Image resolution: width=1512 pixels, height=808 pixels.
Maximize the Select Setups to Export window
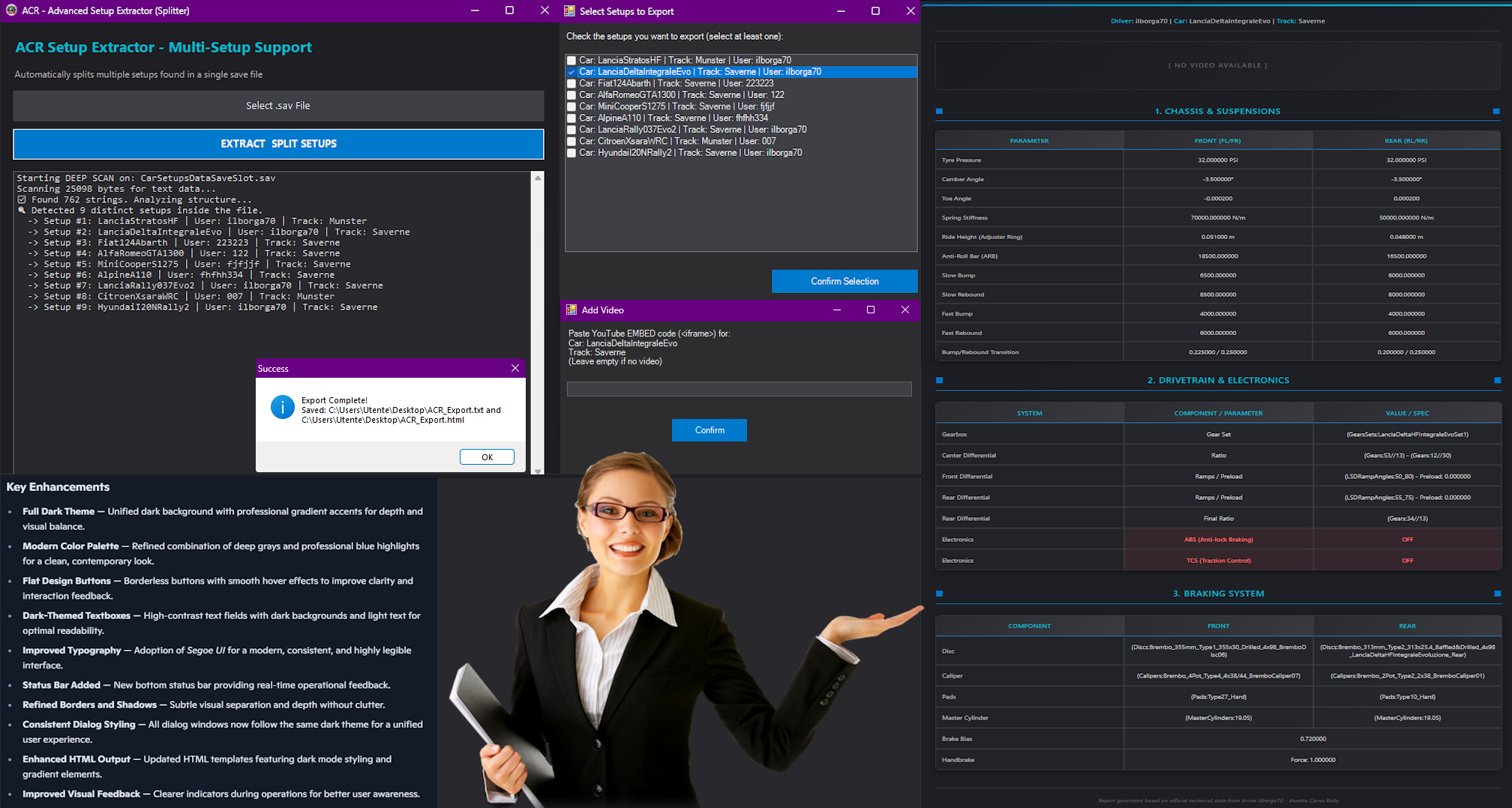point(875,10)
